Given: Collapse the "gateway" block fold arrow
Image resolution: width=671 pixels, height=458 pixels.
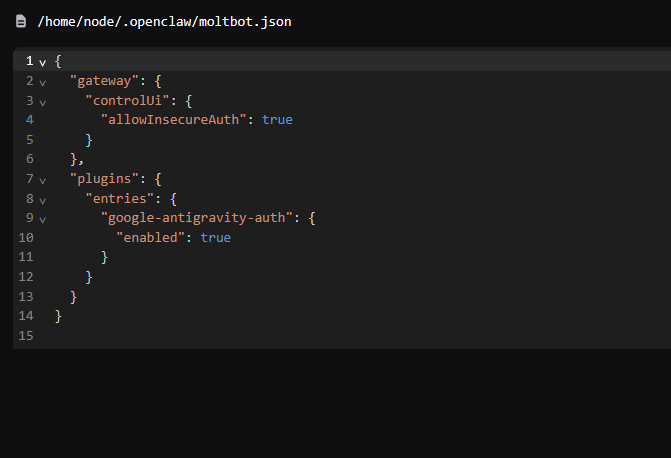Looking at the screenshot, I should coord(42,81).
